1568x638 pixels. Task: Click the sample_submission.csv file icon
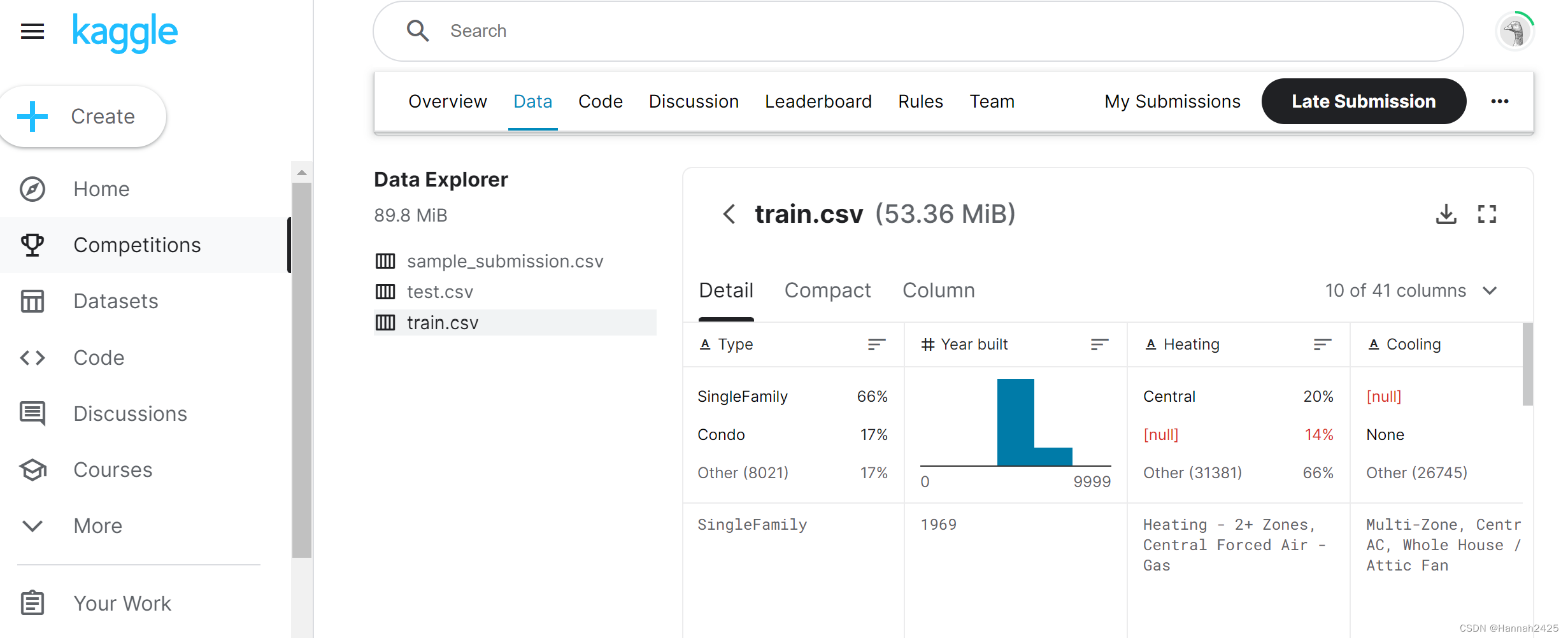(385, 261)
